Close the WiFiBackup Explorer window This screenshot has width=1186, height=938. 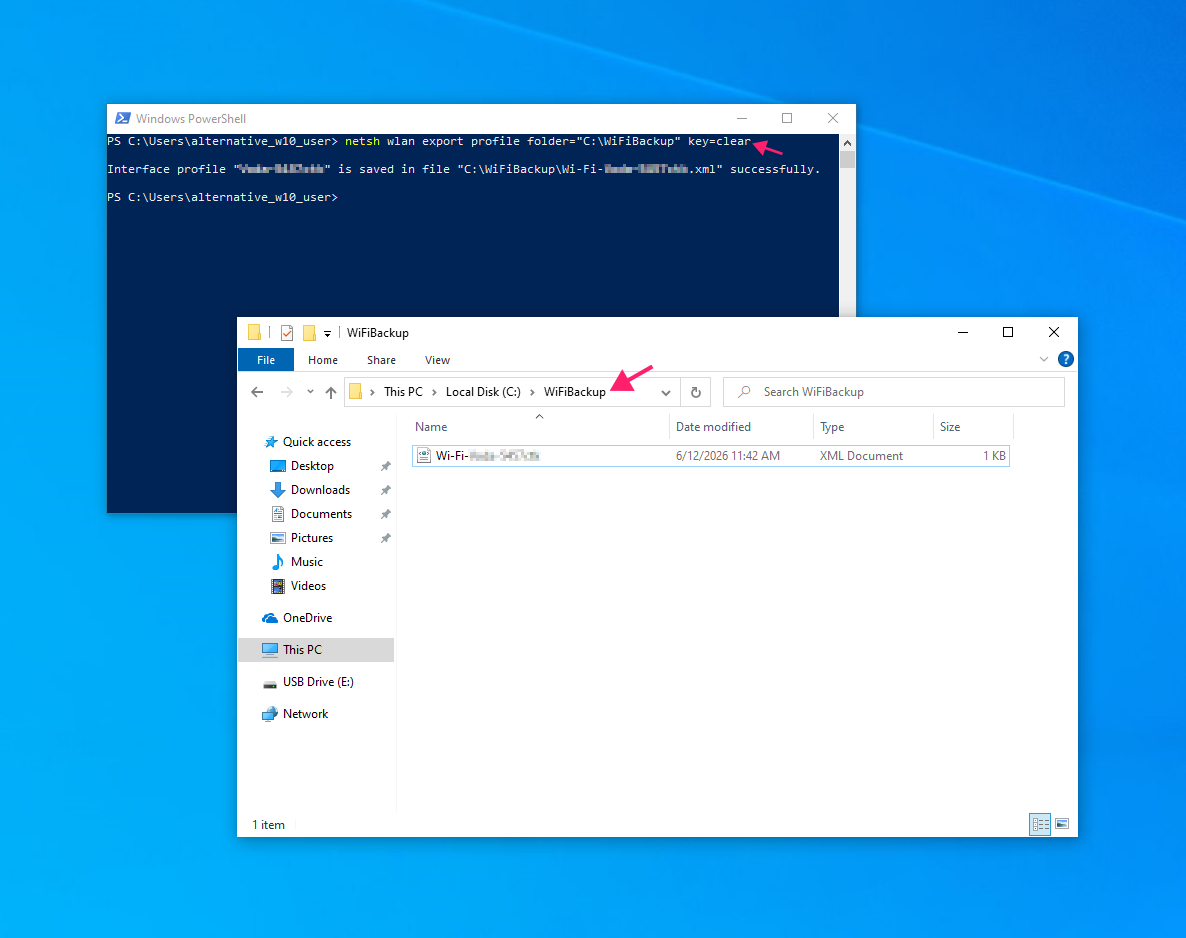1054,332
